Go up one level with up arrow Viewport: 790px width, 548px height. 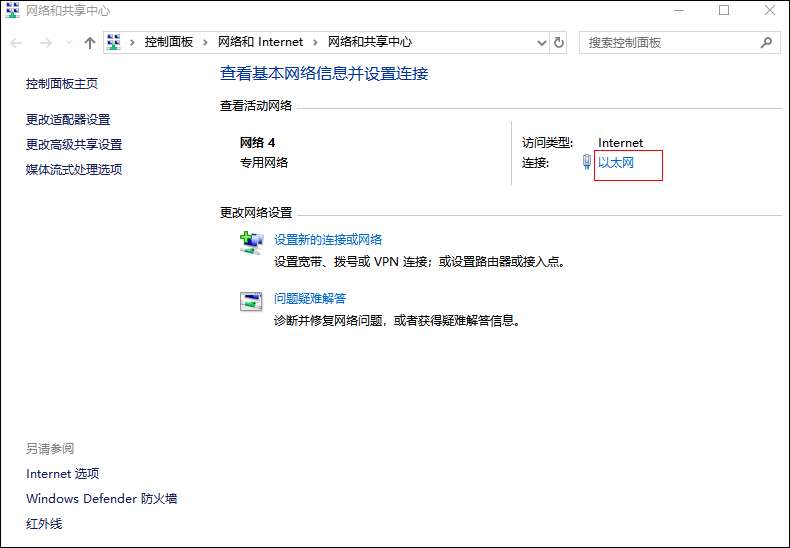(90, 43)
